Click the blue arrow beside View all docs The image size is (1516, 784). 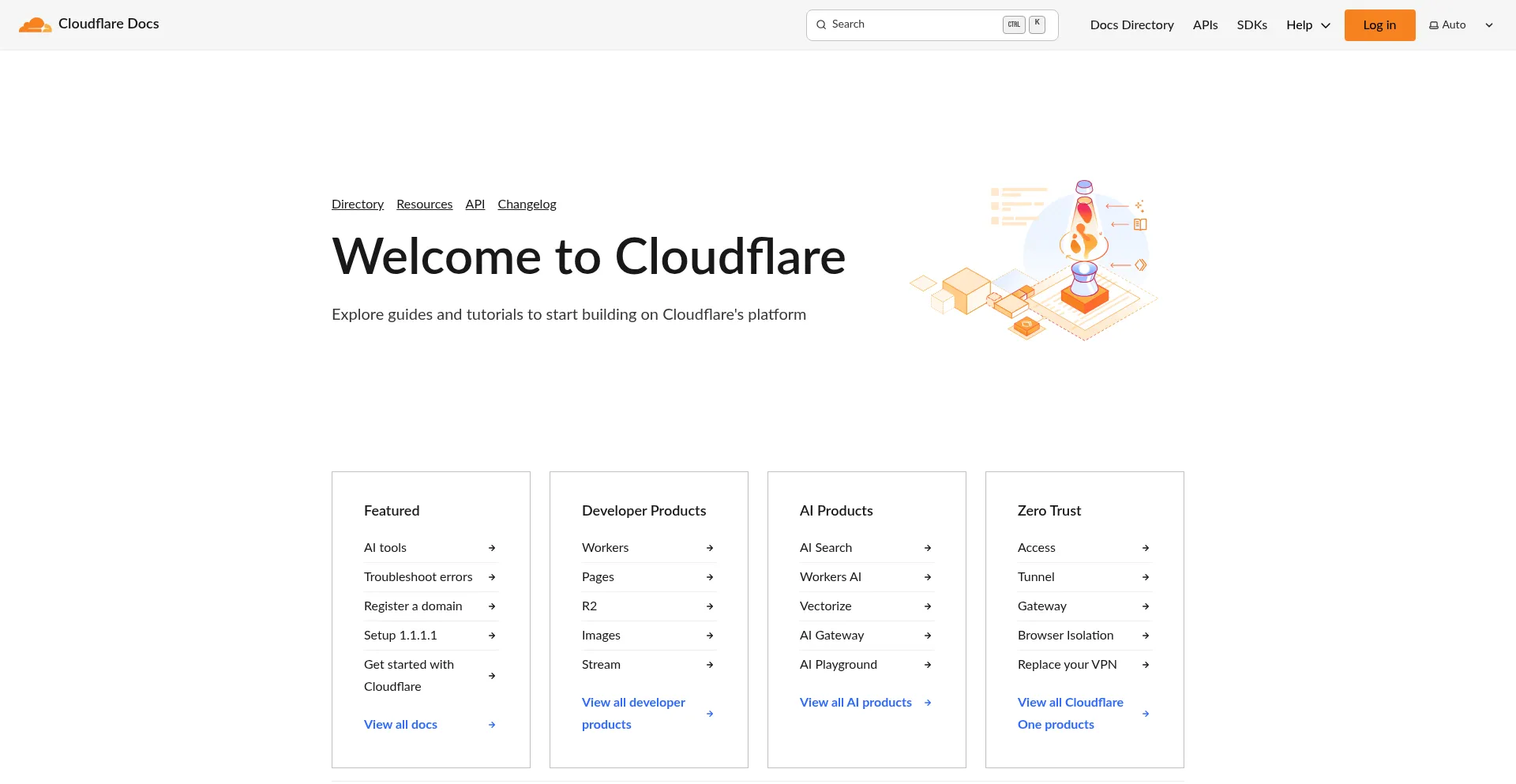tap(492, 725)
